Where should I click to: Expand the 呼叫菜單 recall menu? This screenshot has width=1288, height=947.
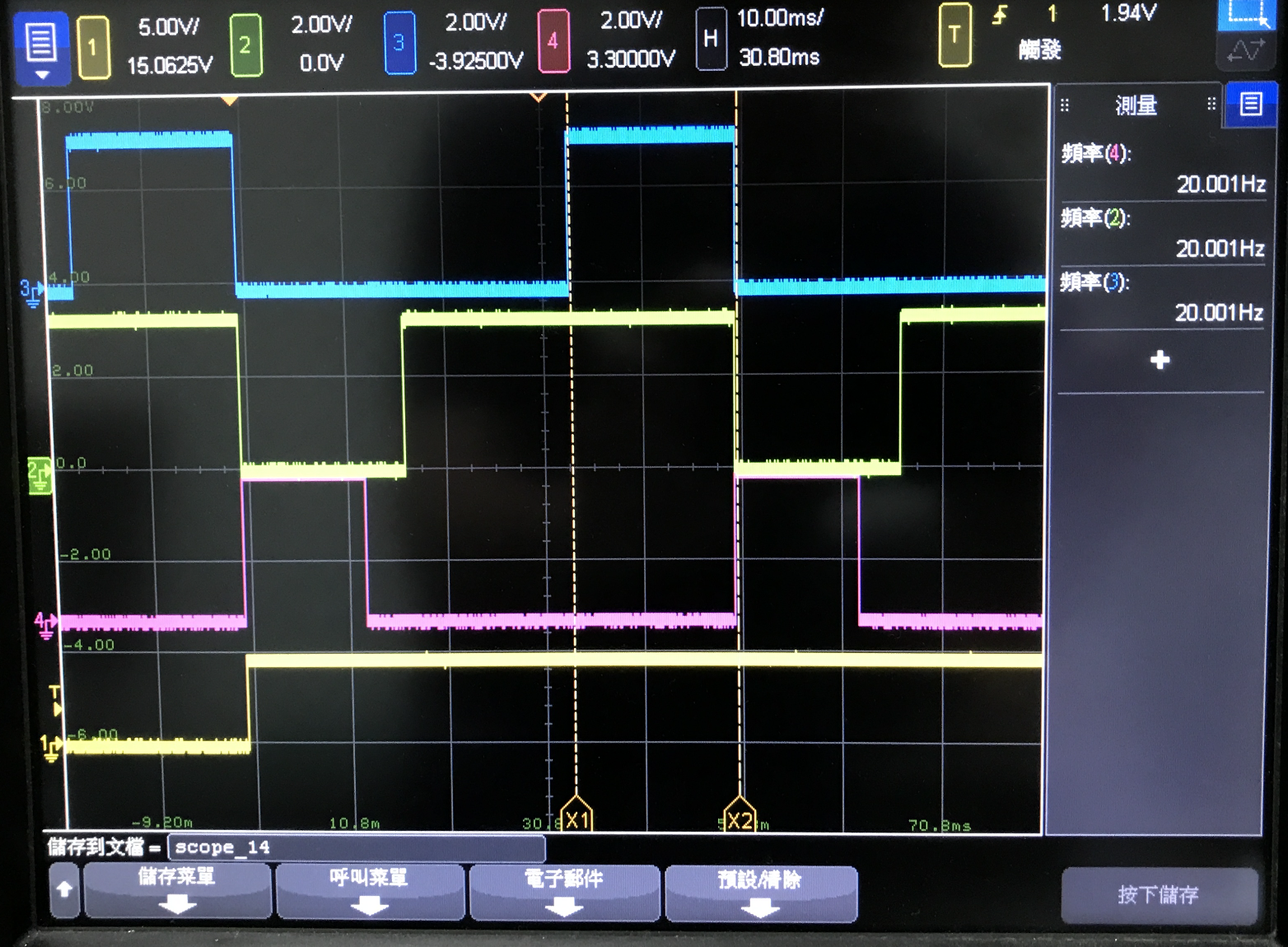(x=369, y=890)
